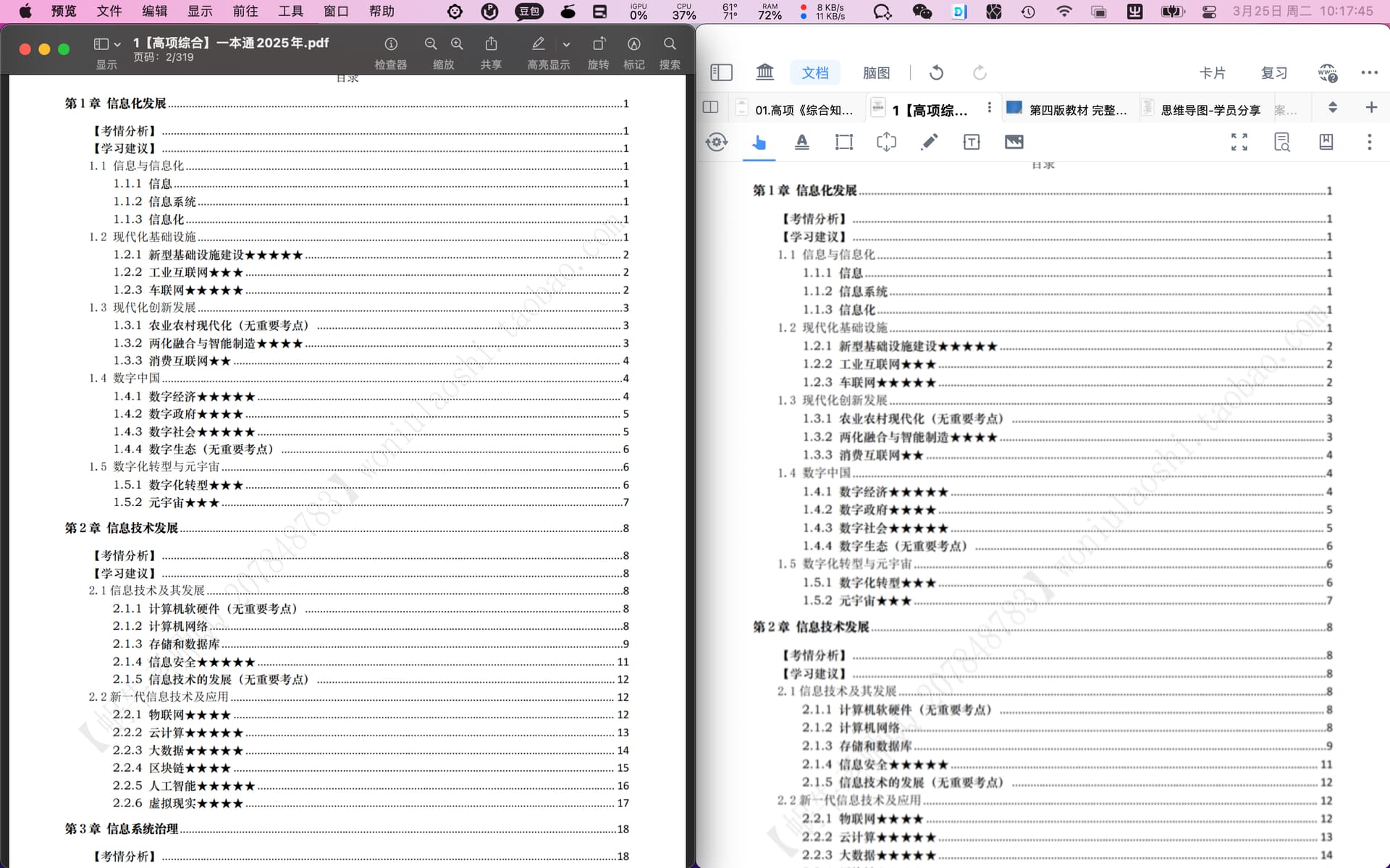Select the hand tool in MarginNote toolbar

(759, 142)
